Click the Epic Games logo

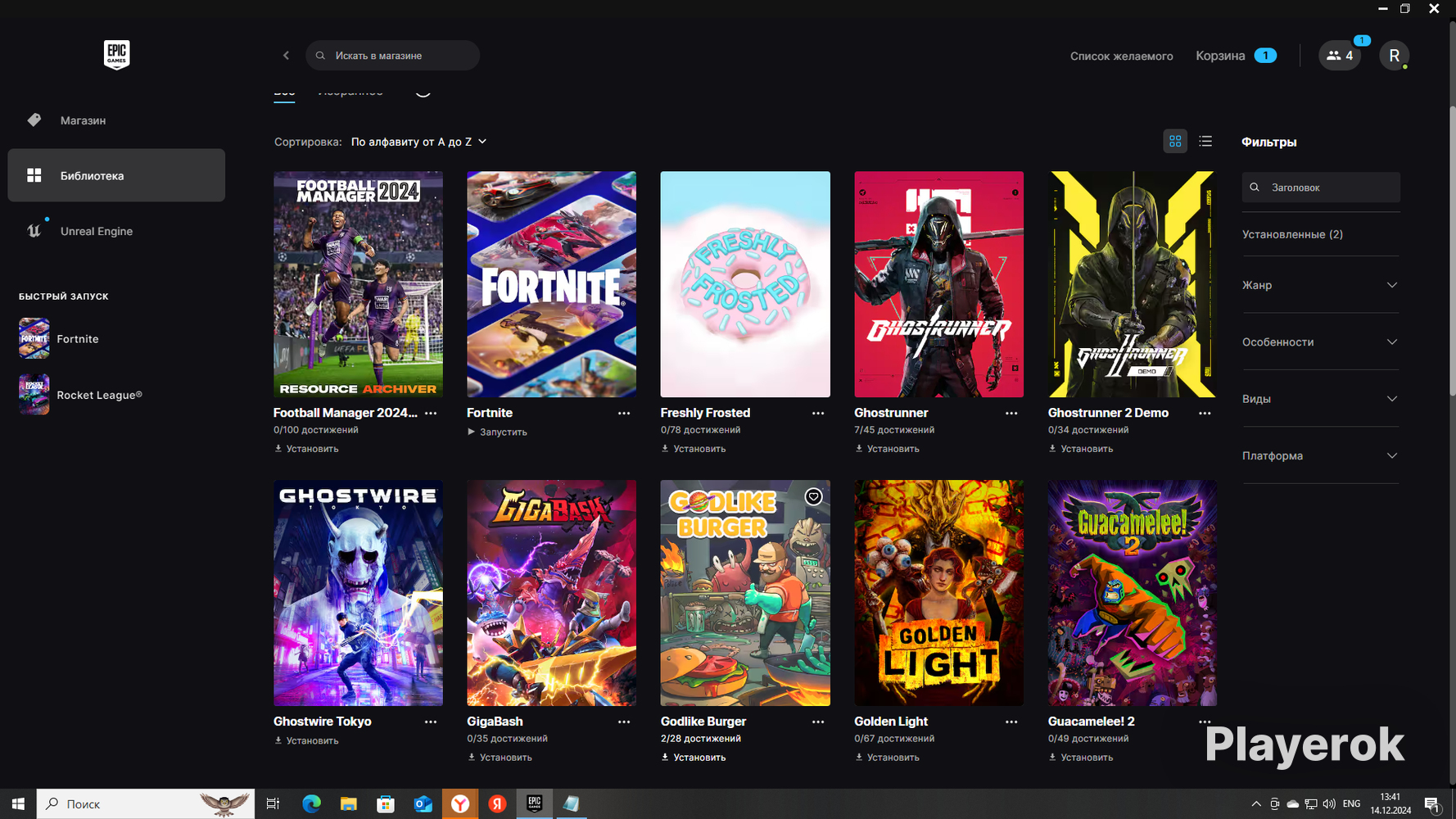tap(116, 55)
